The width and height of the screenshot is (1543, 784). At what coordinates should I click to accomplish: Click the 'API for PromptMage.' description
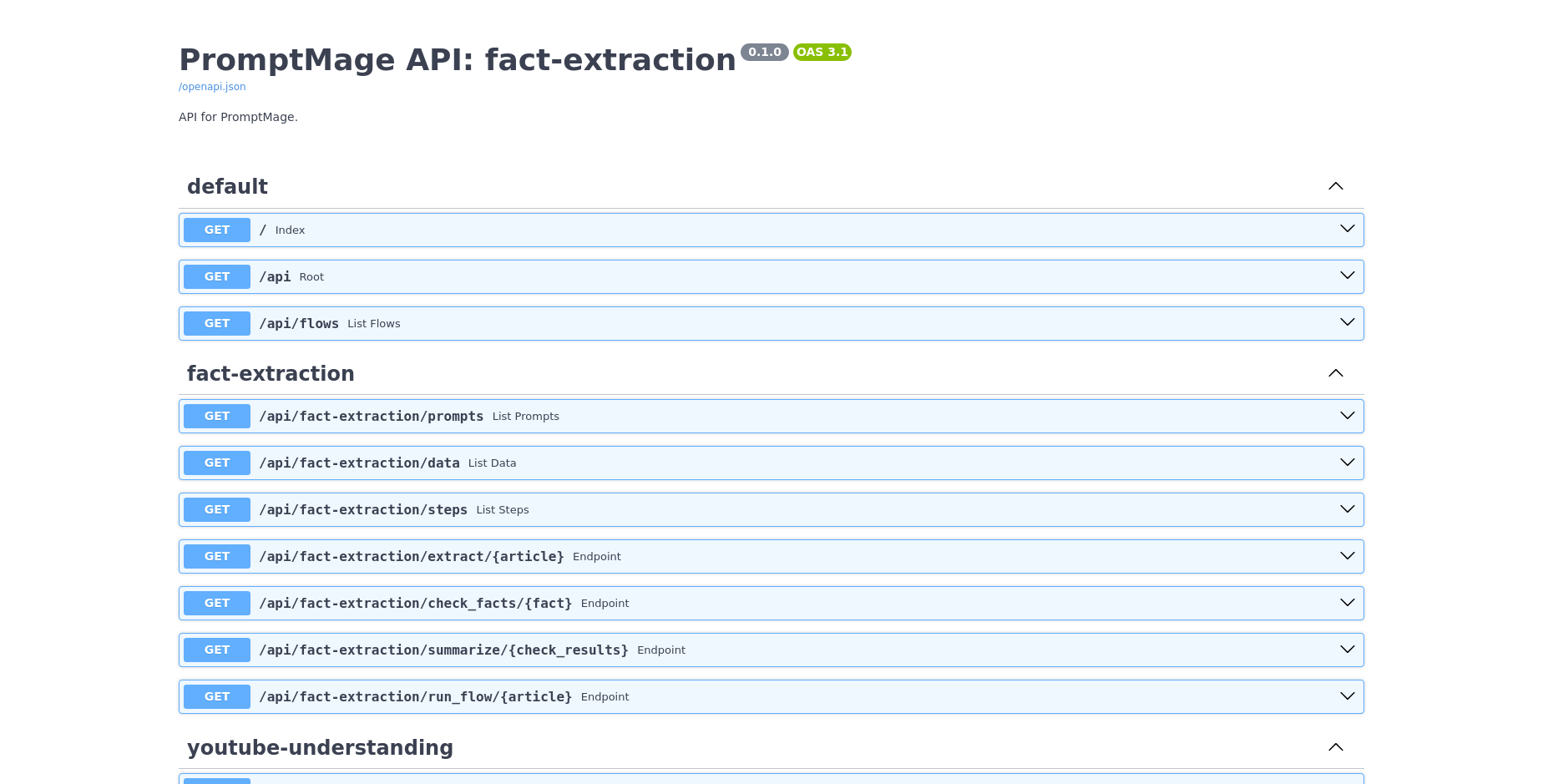238,117
